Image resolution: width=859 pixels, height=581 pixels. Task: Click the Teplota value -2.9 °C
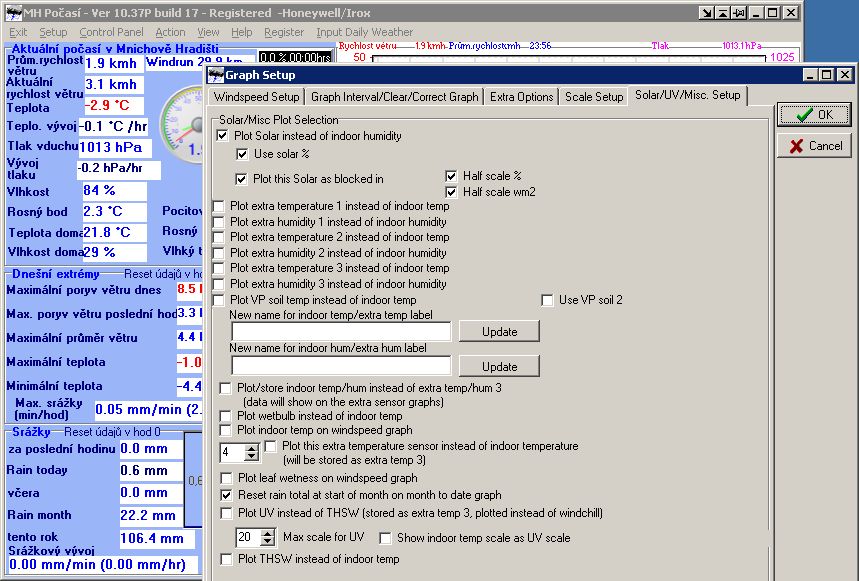coord(114,105)
